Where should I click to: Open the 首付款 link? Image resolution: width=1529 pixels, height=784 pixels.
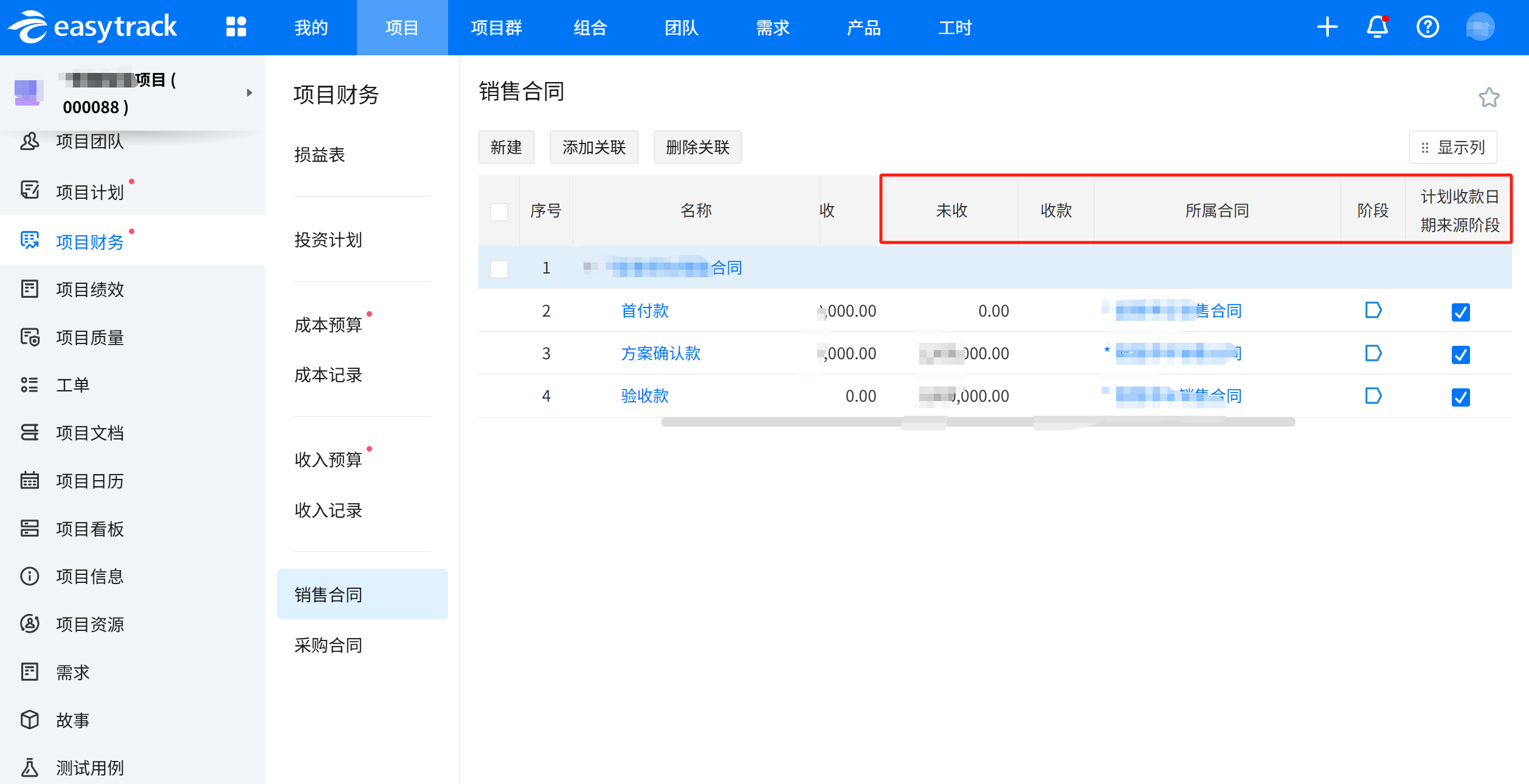pos(644,311)
